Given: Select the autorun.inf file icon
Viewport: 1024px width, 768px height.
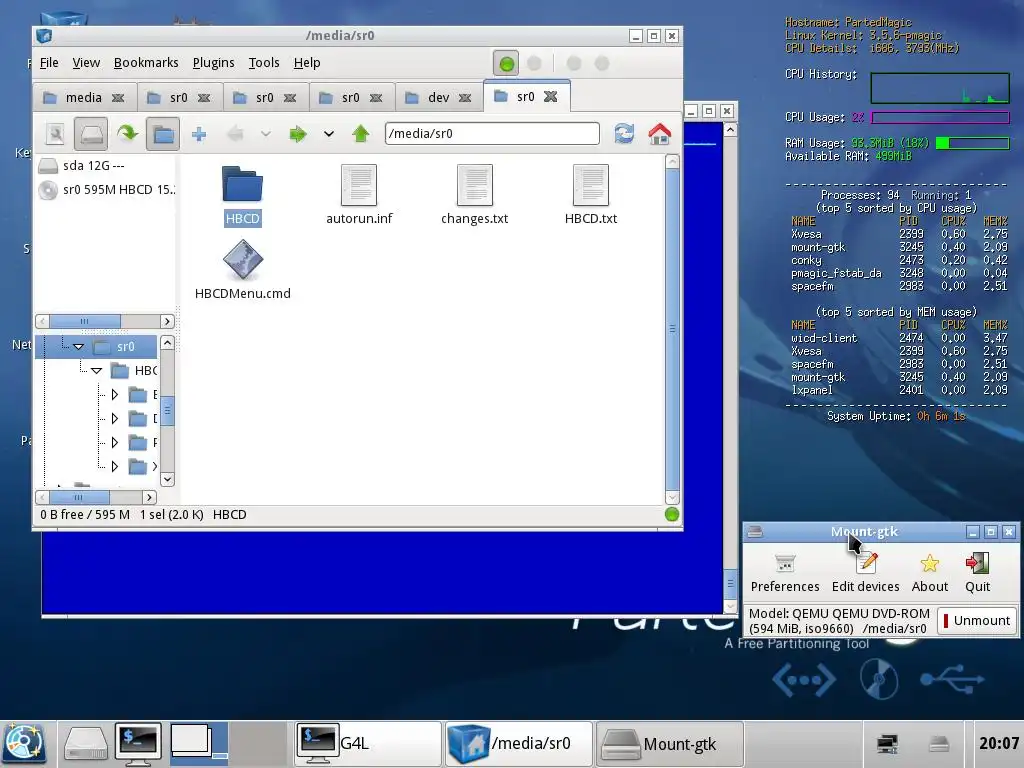Looking at the screenshot, I should pyautogui.click(x=359, y=185).
